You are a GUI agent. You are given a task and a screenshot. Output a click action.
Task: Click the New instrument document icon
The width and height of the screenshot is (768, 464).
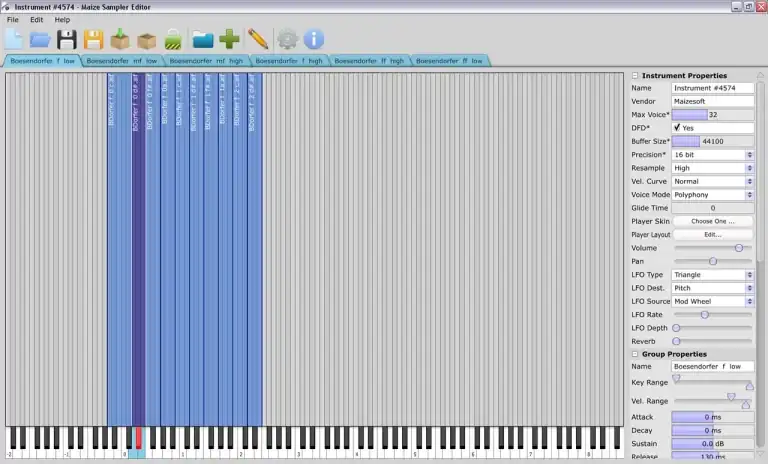(14, 39)
